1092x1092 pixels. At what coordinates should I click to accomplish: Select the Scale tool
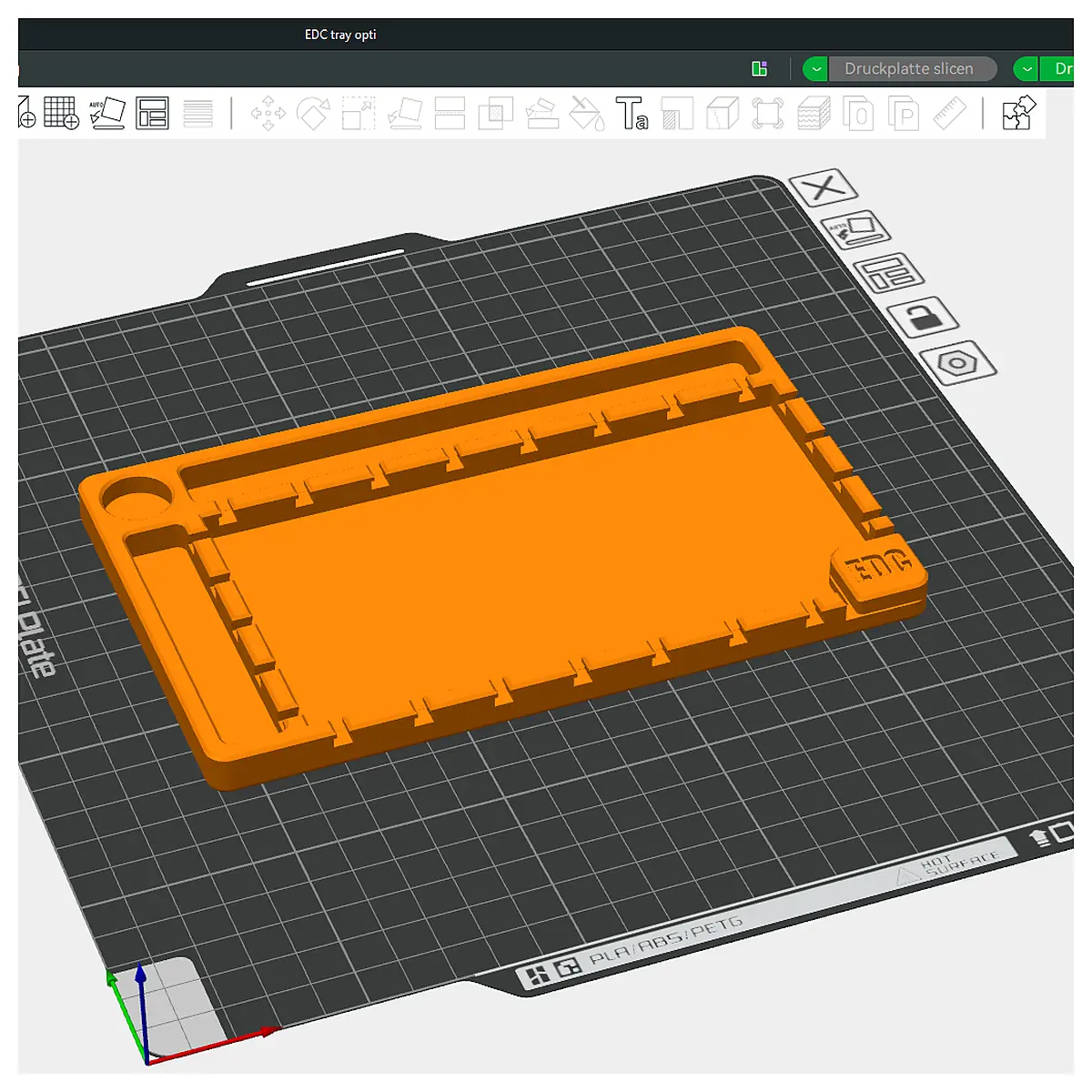(359, 114)
